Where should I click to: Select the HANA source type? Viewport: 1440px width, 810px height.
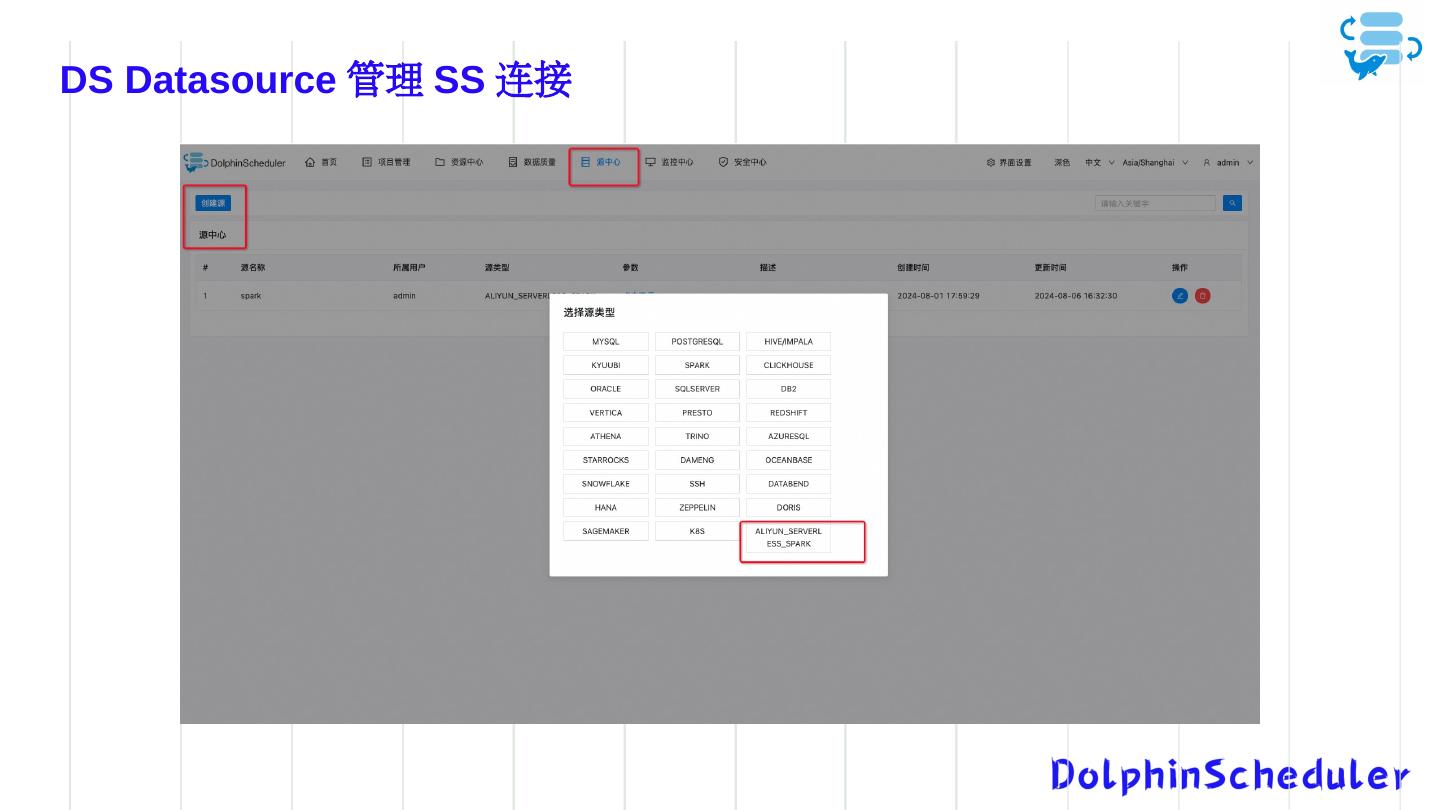606,508
